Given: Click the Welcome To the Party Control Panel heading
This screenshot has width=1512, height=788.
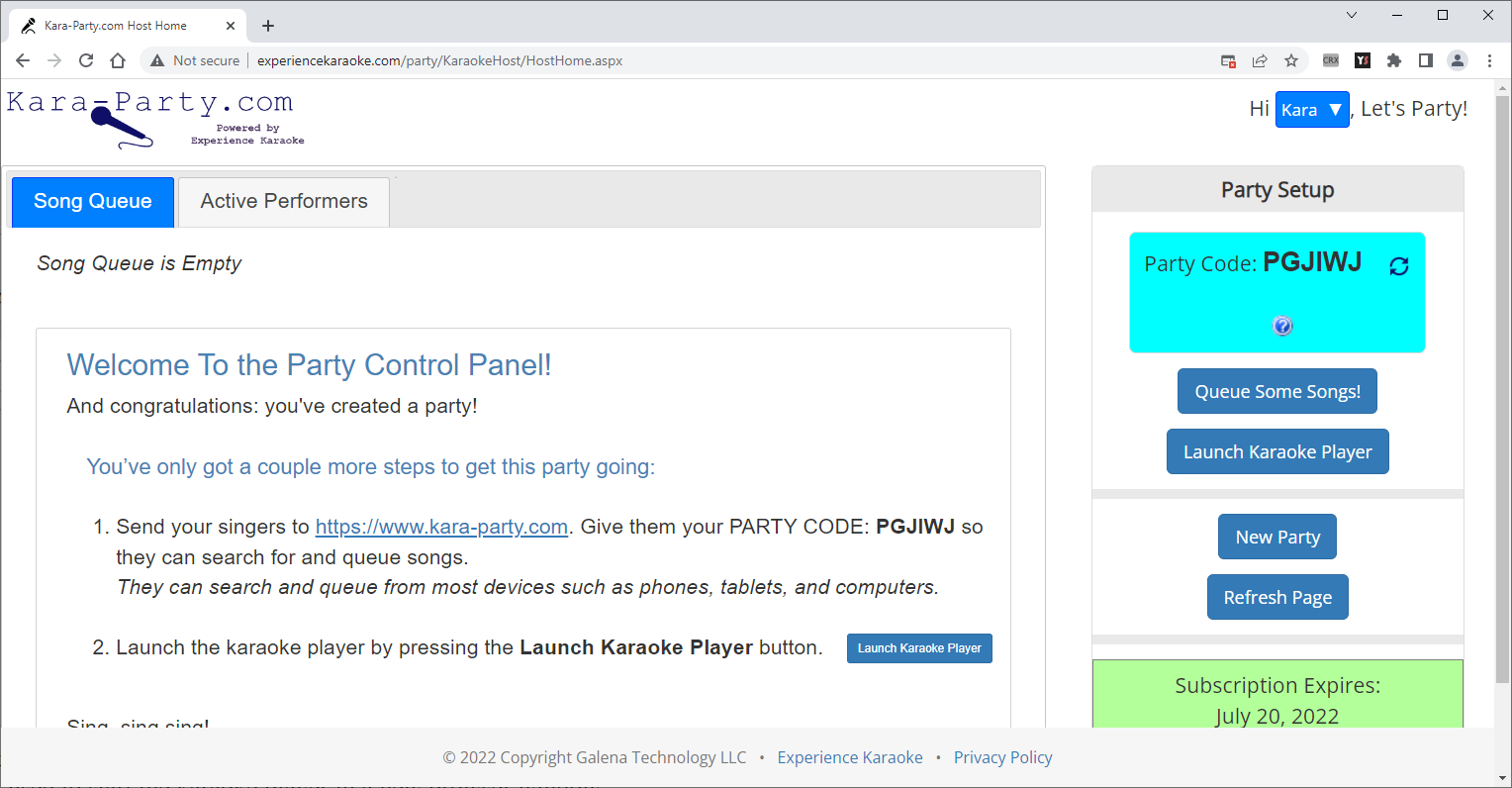Looking at the screenshot, I should [309, 364].
